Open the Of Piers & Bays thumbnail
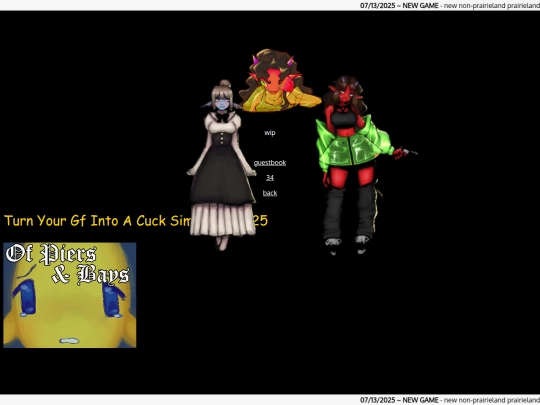 tap(70, 295)
